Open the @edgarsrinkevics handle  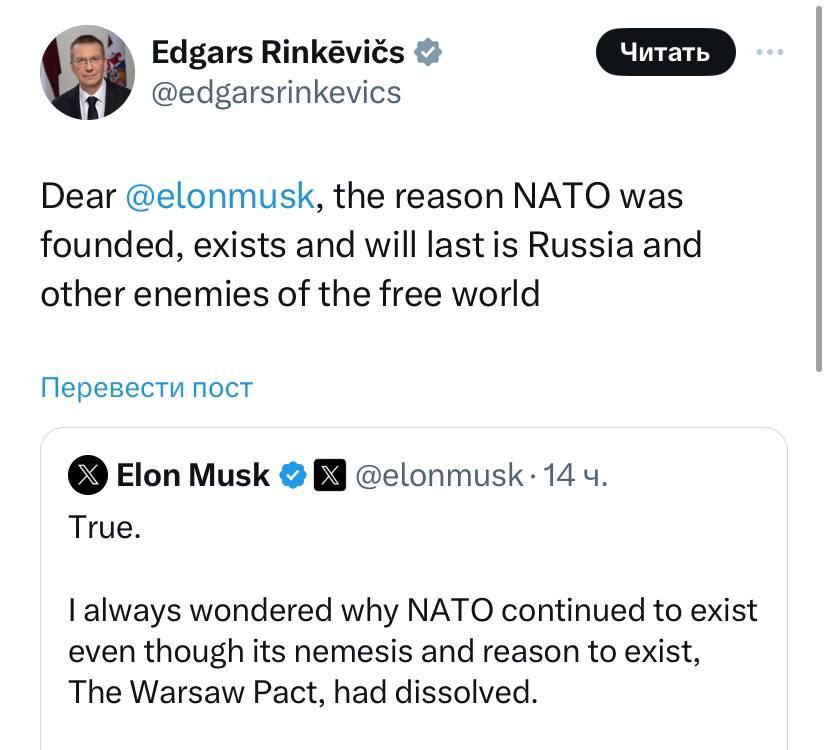[x=275, y=92]
